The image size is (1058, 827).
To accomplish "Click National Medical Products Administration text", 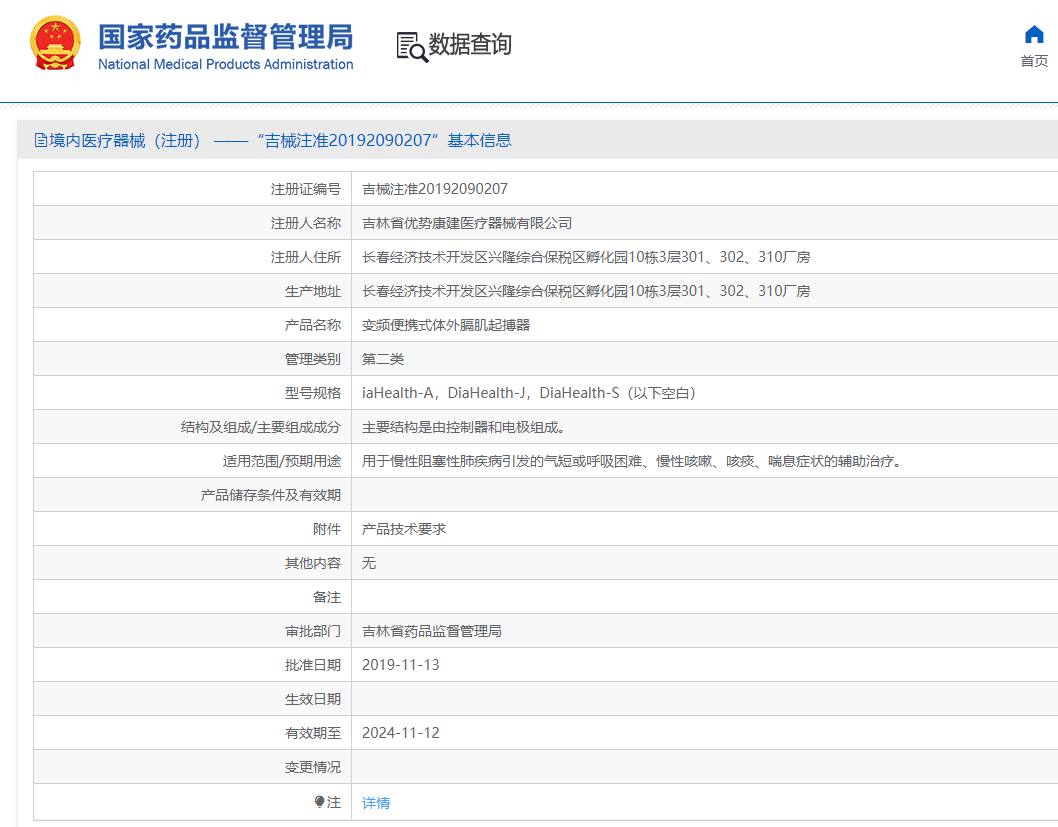I will (225, 64).
